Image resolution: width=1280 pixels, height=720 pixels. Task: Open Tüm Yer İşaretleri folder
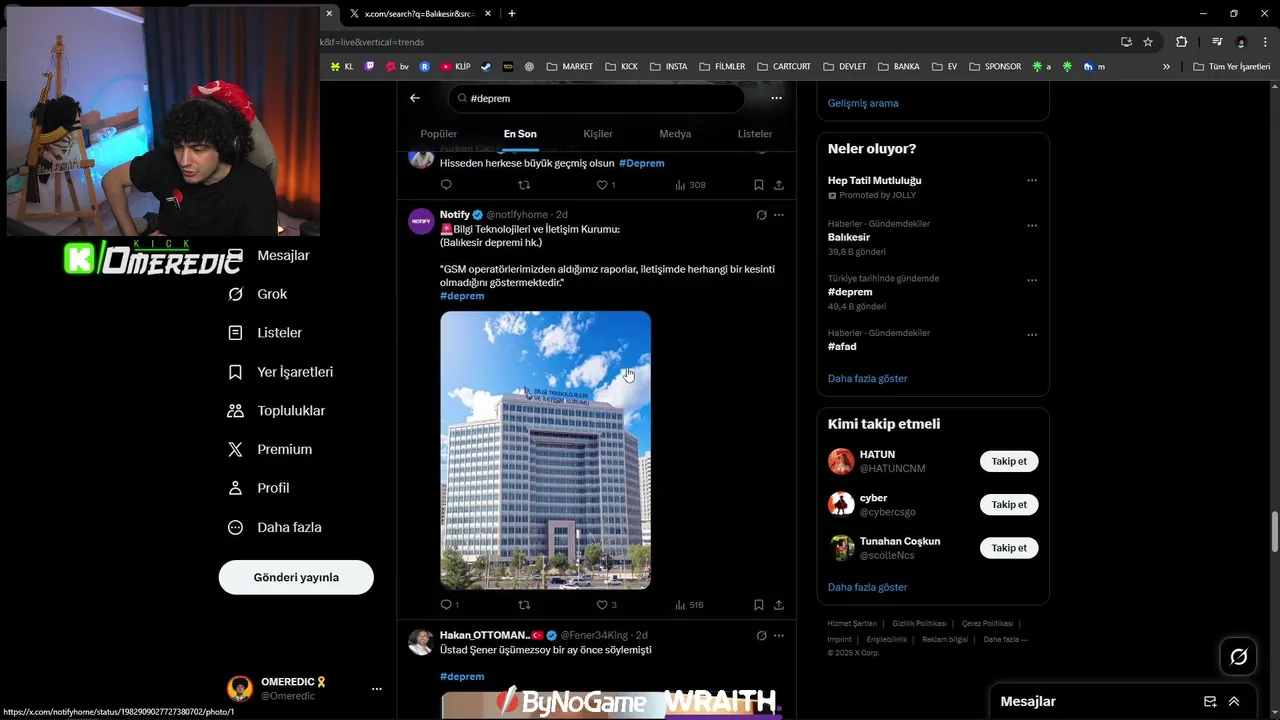1231,67
